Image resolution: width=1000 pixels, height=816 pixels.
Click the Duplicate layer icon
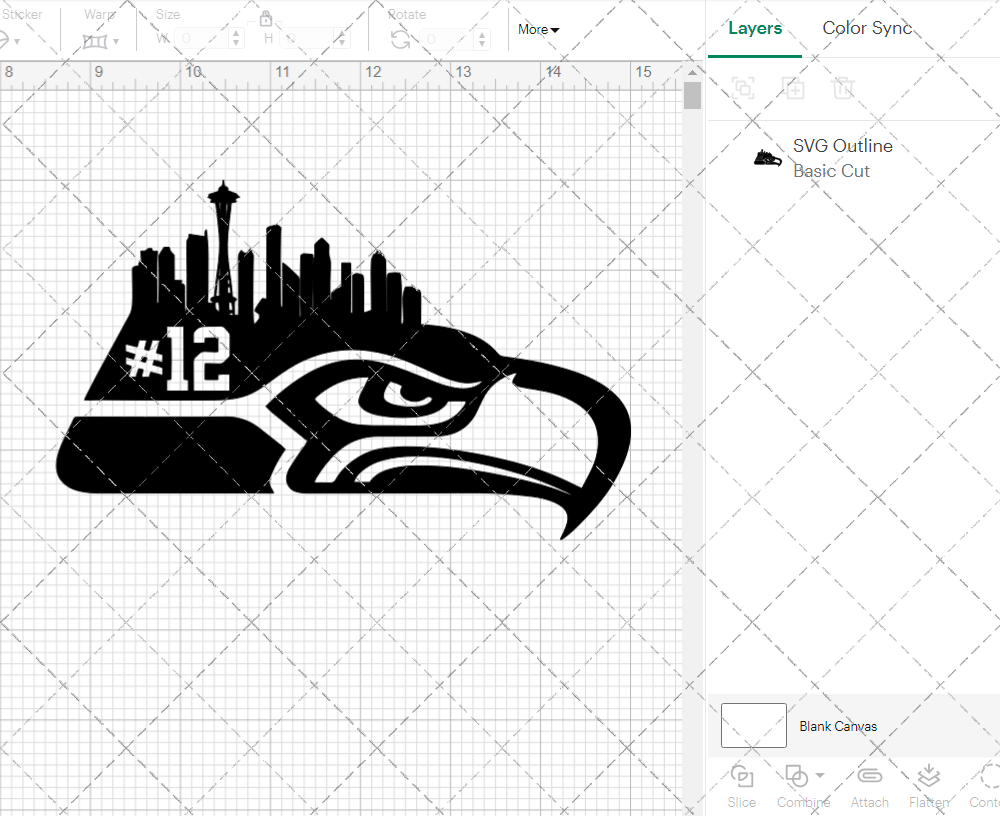(x=794, y=89)
